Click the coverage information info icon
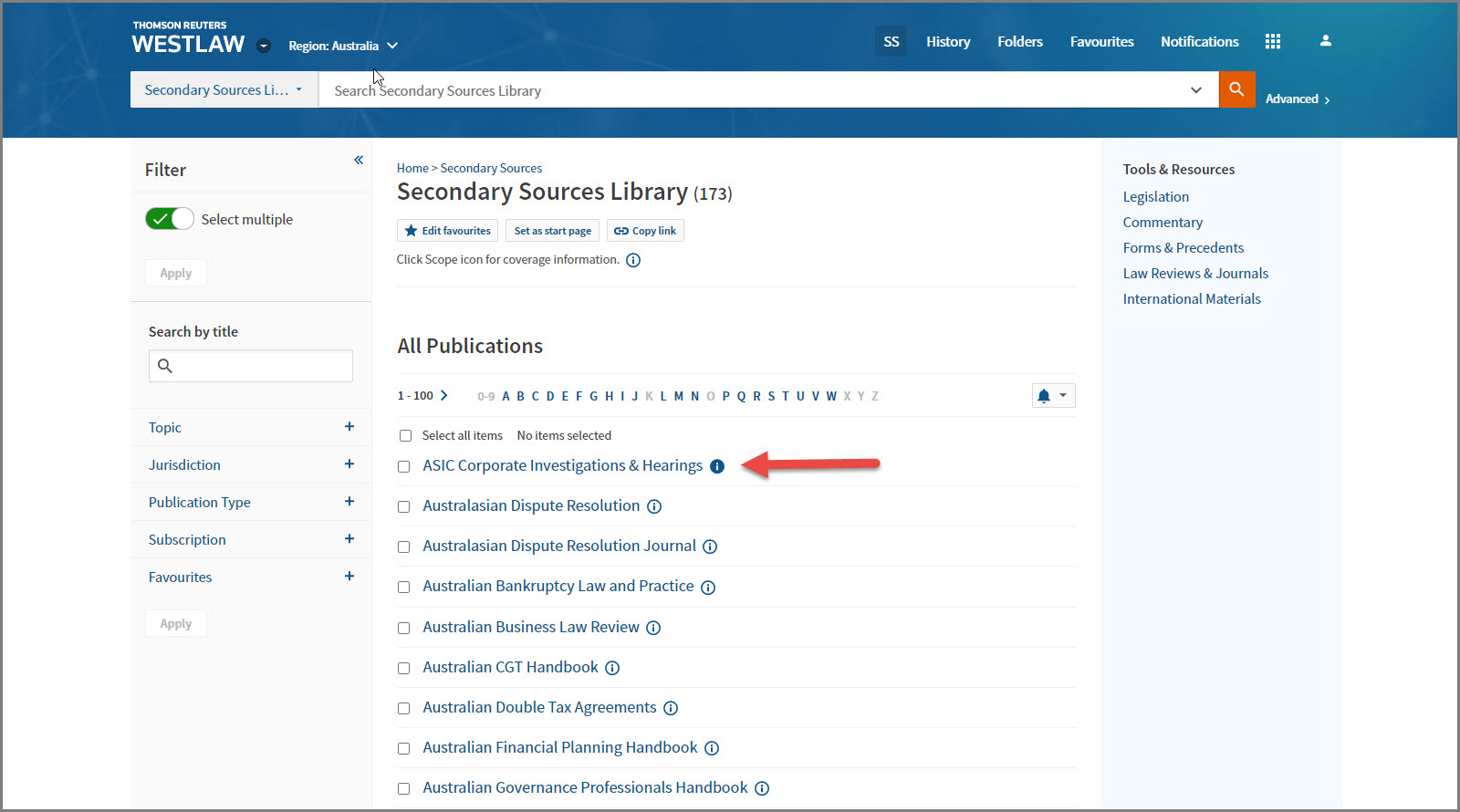 (633, 260)
